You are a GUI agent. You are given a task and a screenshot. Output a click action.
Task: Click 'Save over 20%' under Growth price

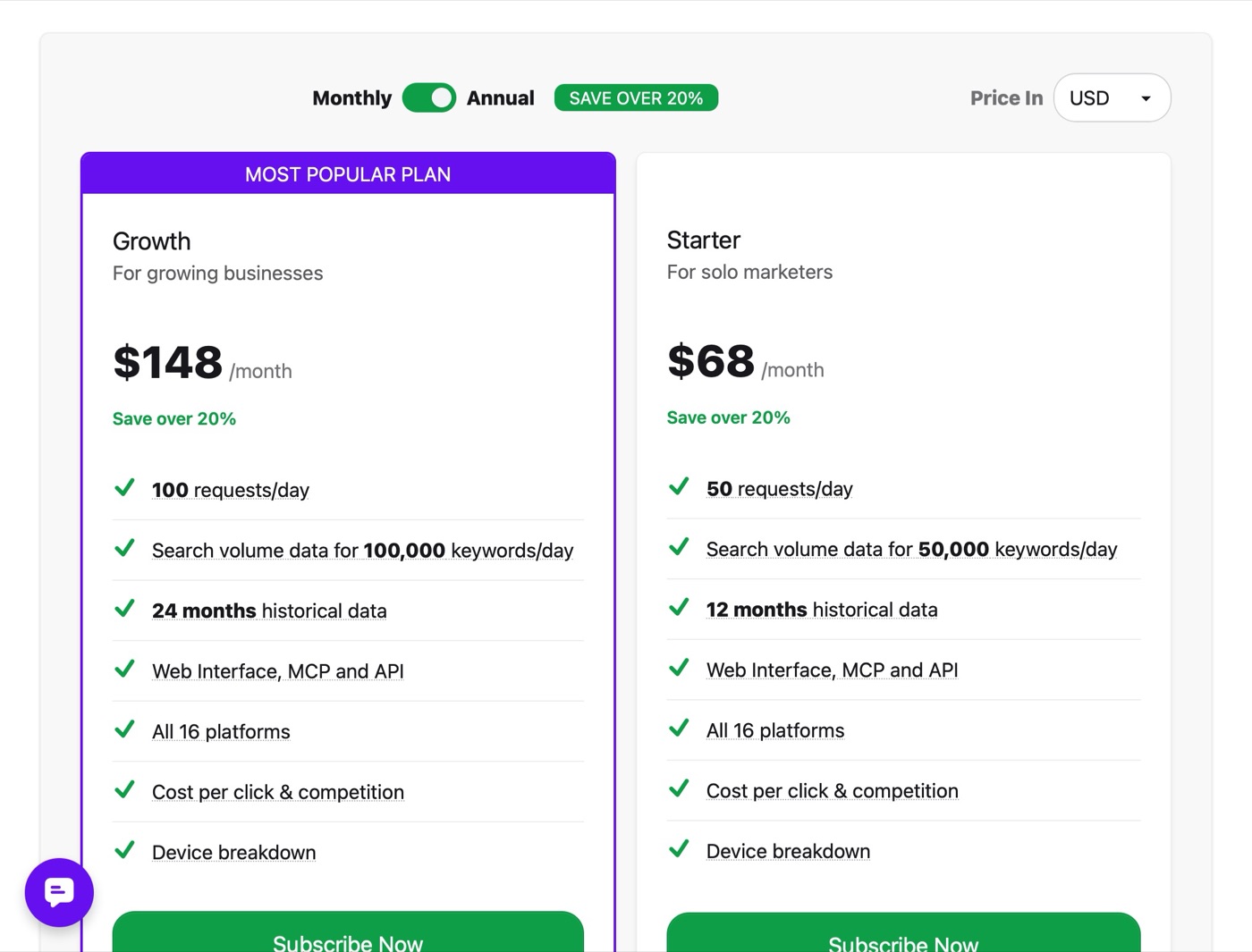click(x=174, y=418)
